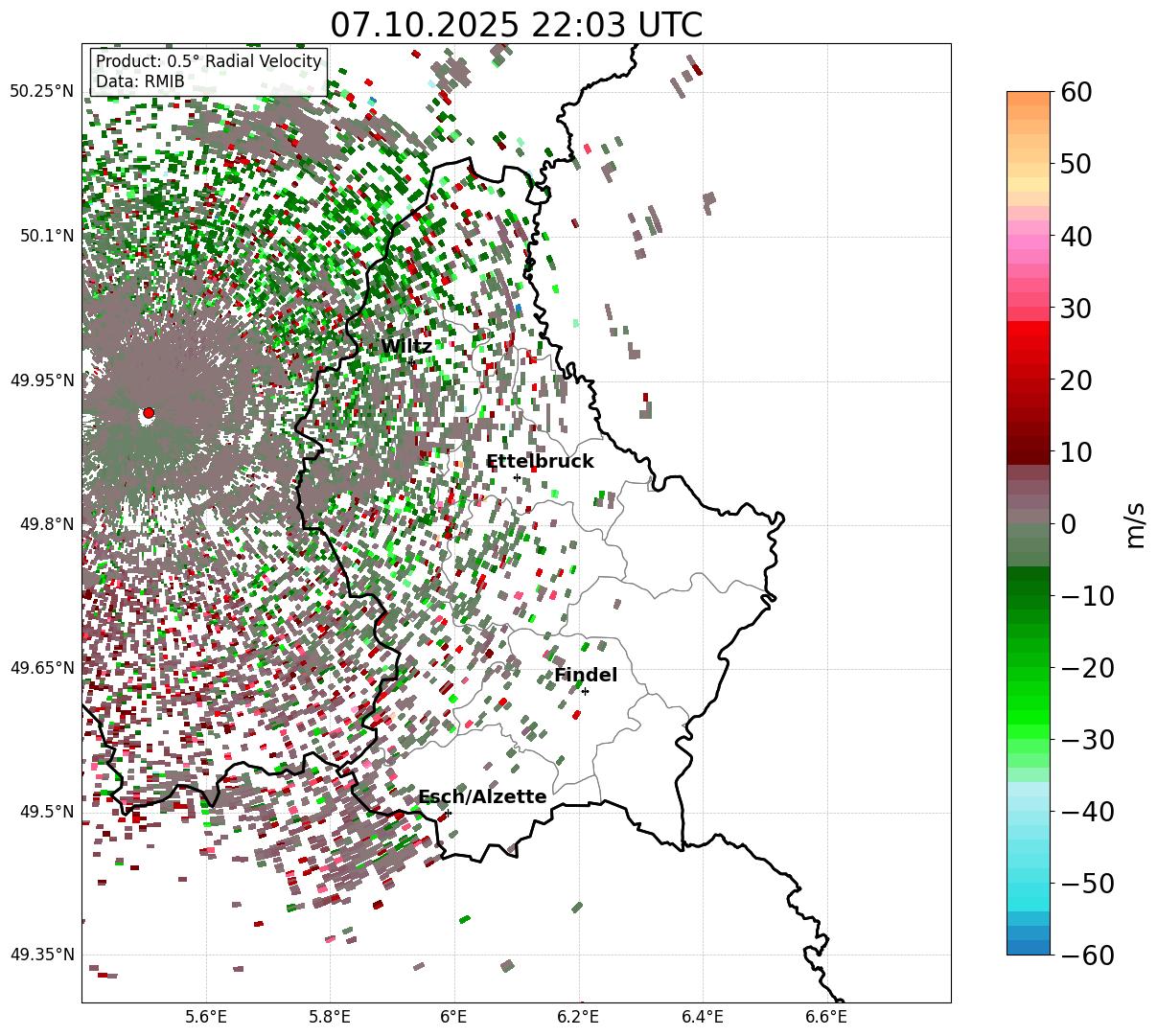
Task: Click the colorbar tick label 20
Action: (1078, 380)
